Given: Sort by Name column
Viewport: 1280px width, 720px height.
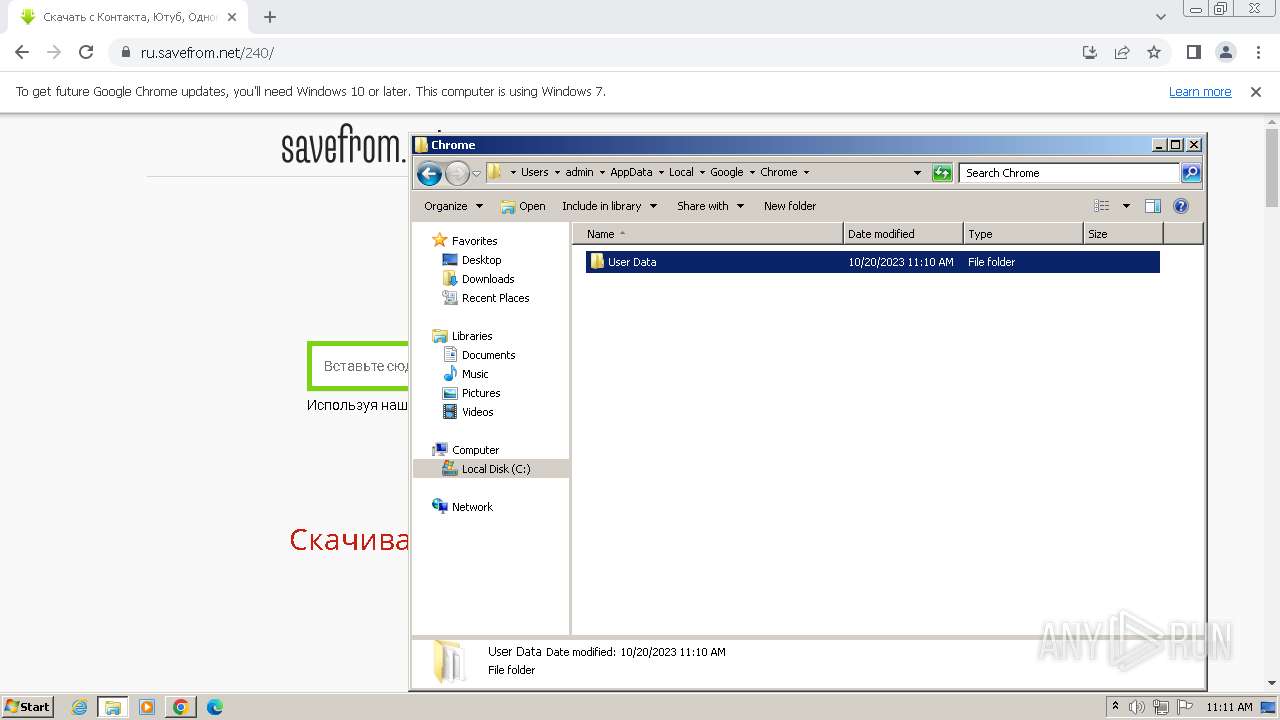Looking at the screenshot, I should click(x=708, y=234).
